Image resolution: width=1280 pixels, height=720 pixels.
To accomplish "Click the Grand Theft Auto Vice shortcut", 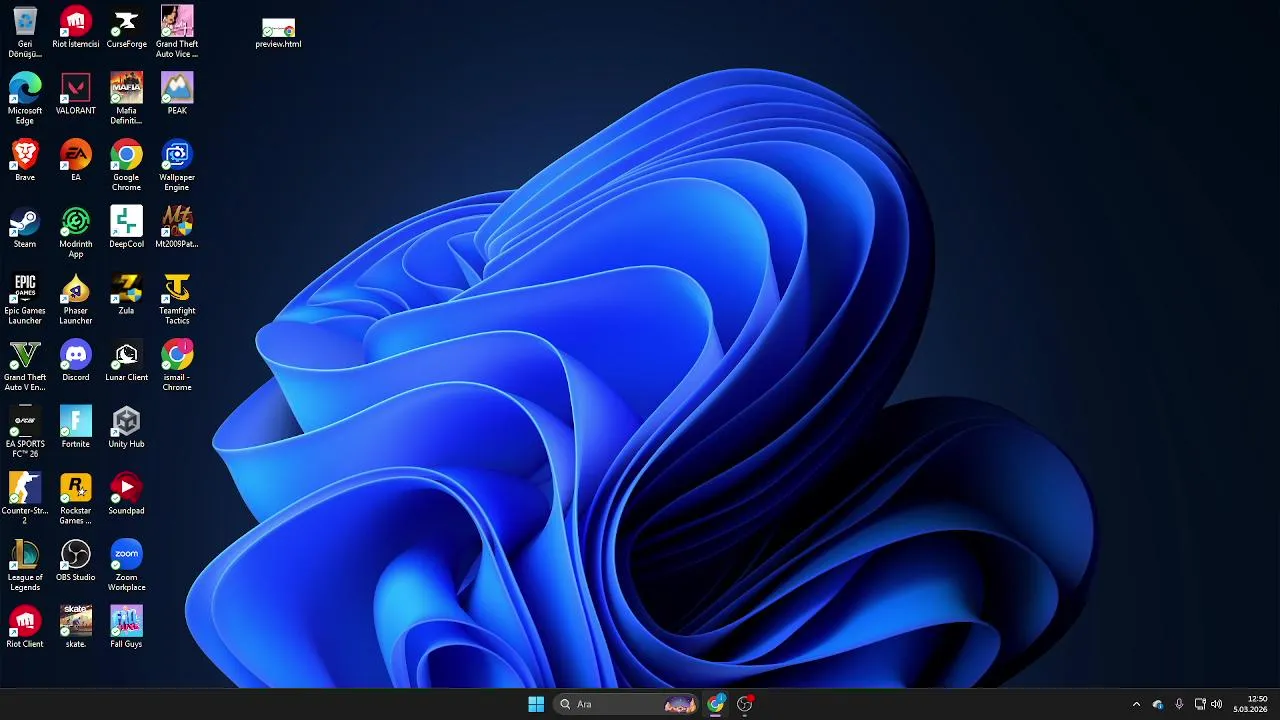I will 177,31.
